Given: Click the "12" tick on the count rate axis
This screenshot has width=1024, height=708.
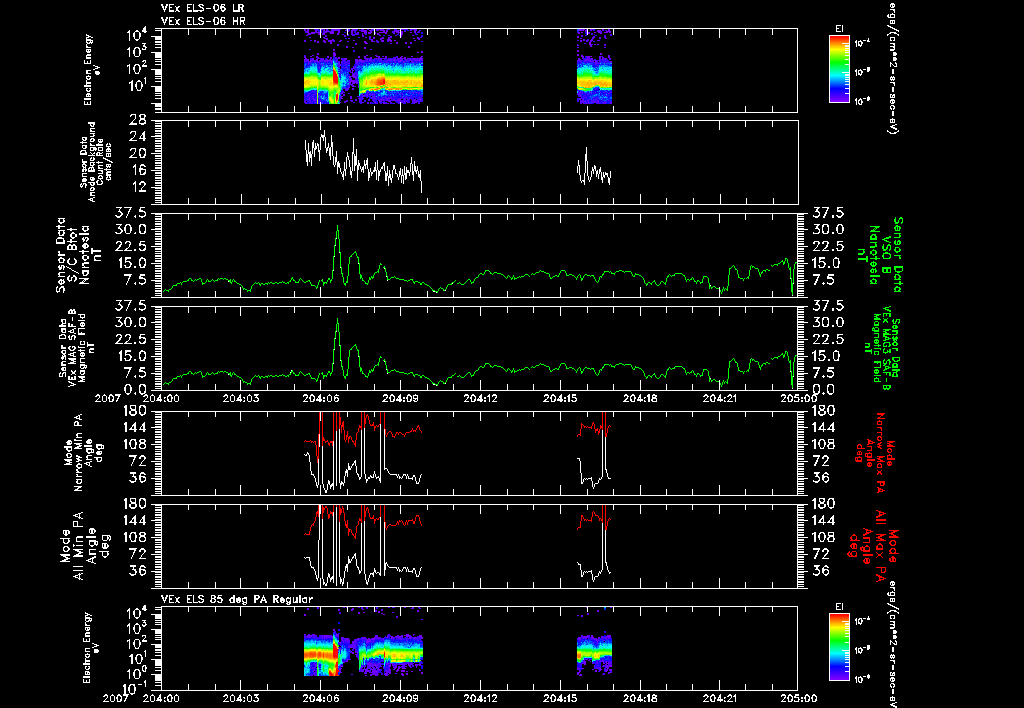Looking at the screenshot, I should 138,187.
